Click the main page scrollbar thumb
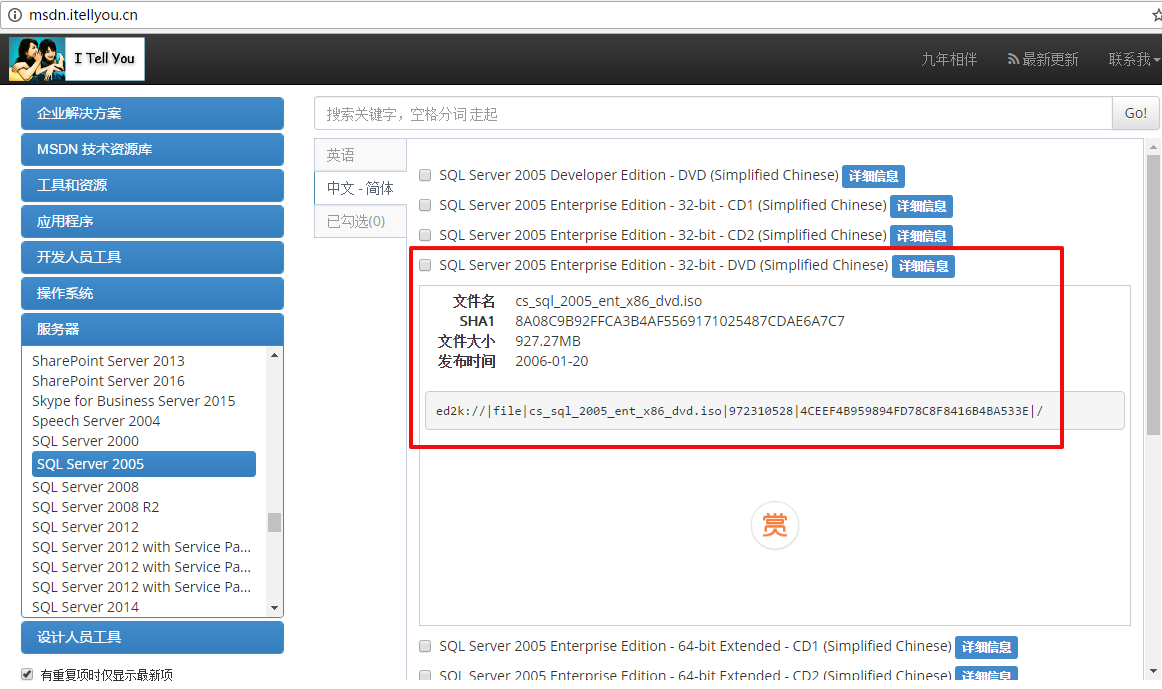Viewport: 1162px width, 689px height. click(x=1153, y=296)
